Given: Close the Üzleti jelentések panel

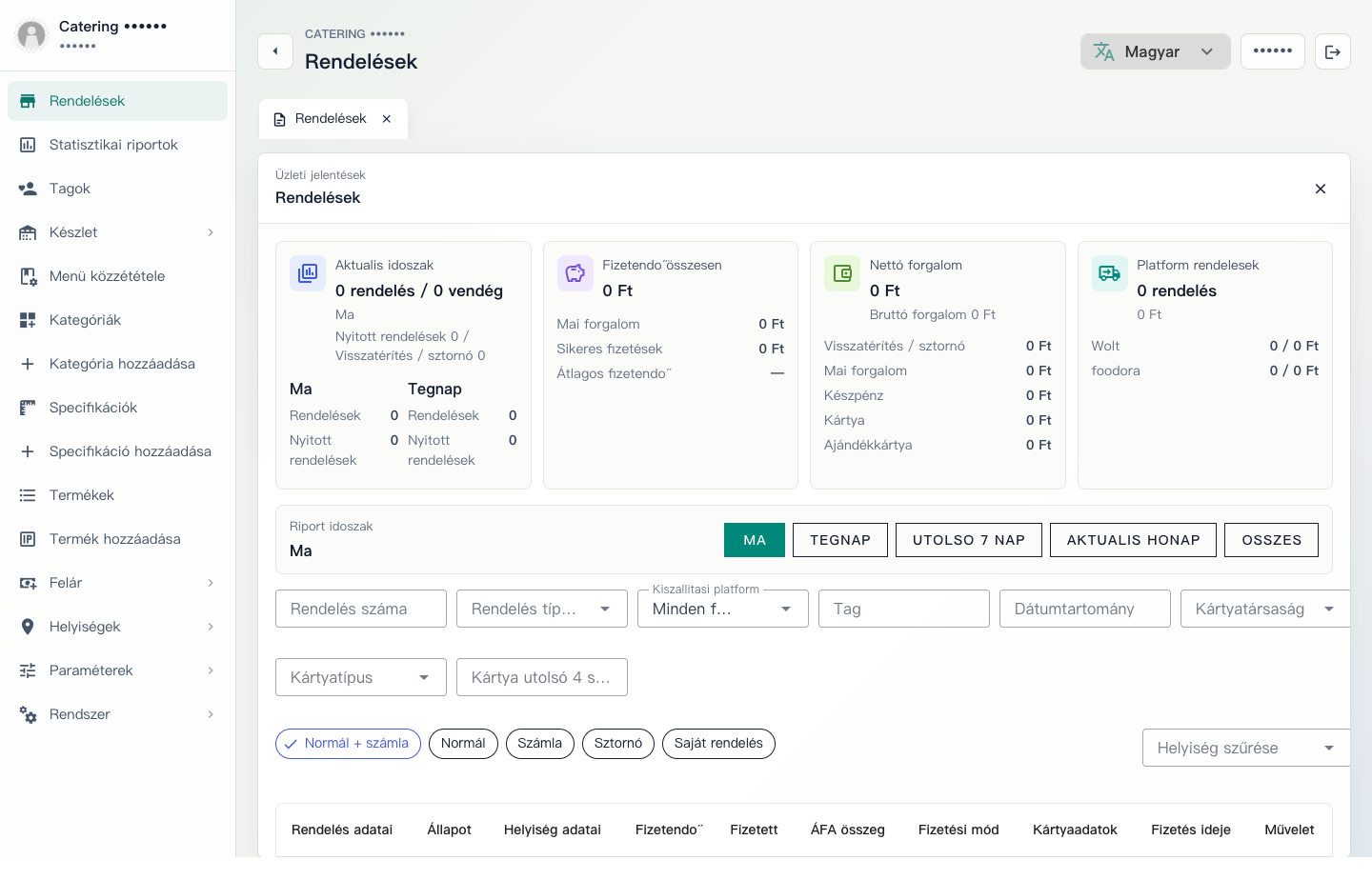Looking at the screenshot, I should point(1321,189).
